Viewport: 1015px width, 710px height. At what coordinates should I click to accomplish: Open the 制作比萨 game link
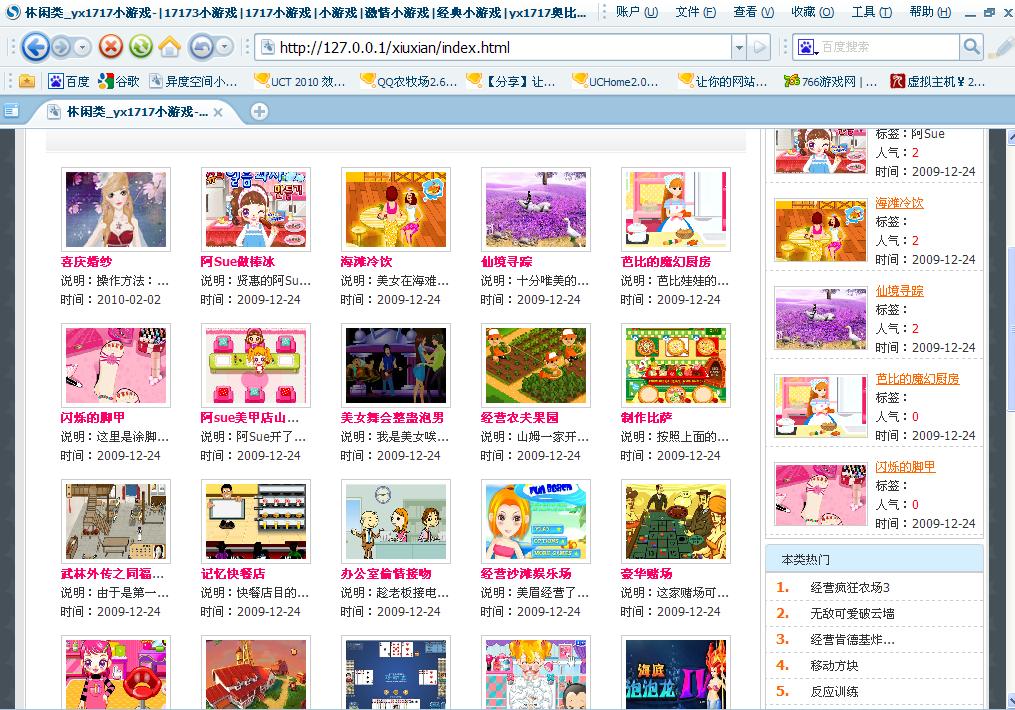coord(646,417)
